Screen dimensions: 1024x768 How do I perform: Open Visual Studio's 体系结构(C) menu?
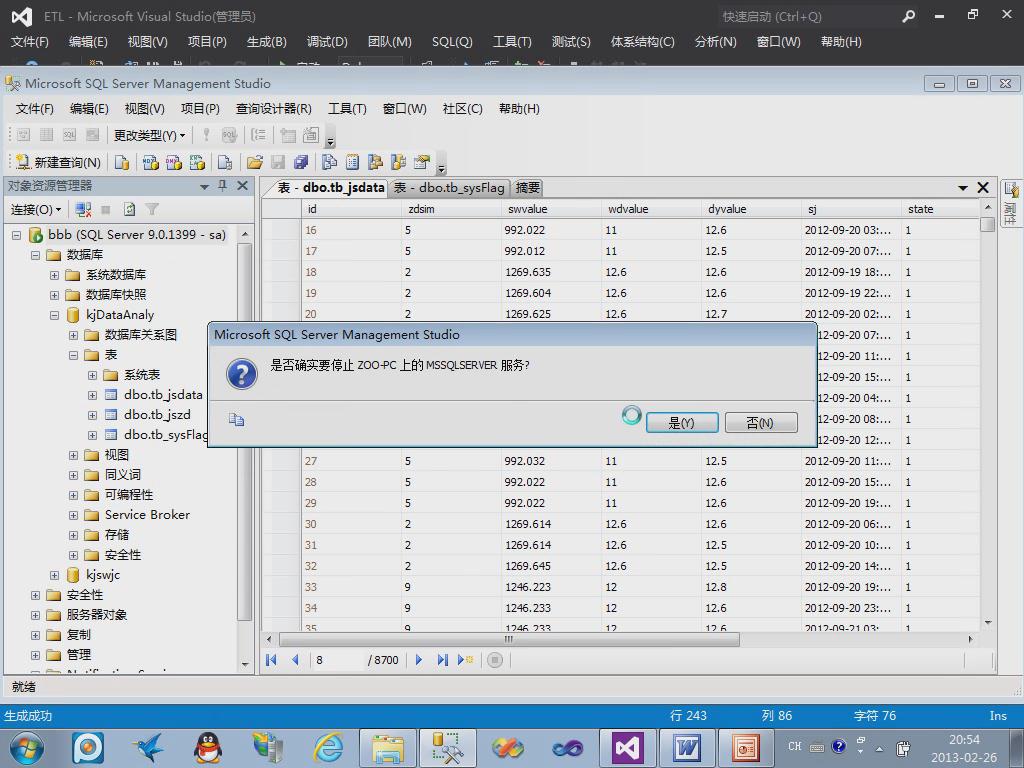point(643,42)
